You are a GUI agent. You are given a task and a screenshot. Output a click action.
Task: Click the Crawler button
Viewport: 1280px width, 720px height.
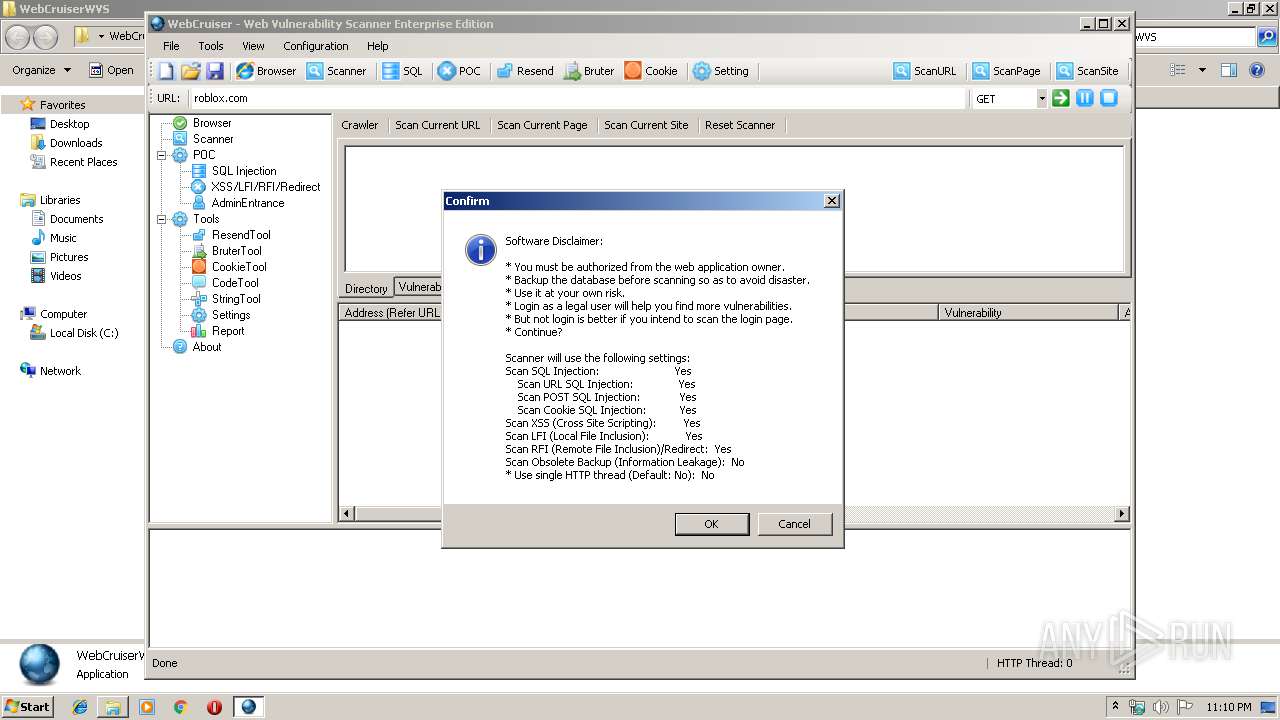point(360,125)
